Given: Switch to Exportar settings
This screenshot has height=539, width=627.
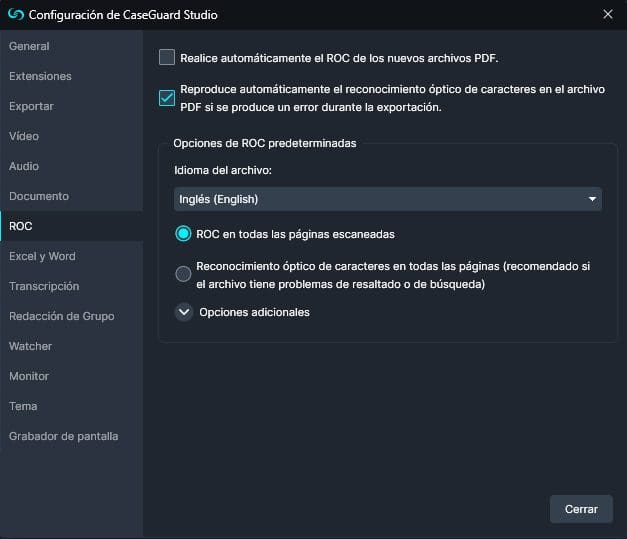Looking at the screenshot, I should 72,106.
